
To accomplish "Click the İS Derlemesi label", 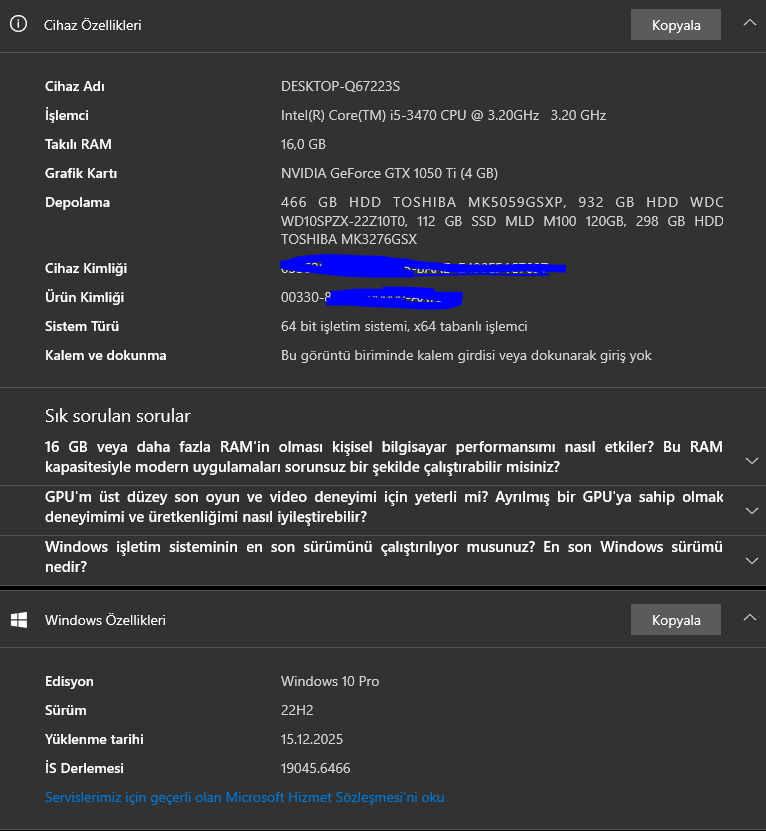I will pos(84,768).
